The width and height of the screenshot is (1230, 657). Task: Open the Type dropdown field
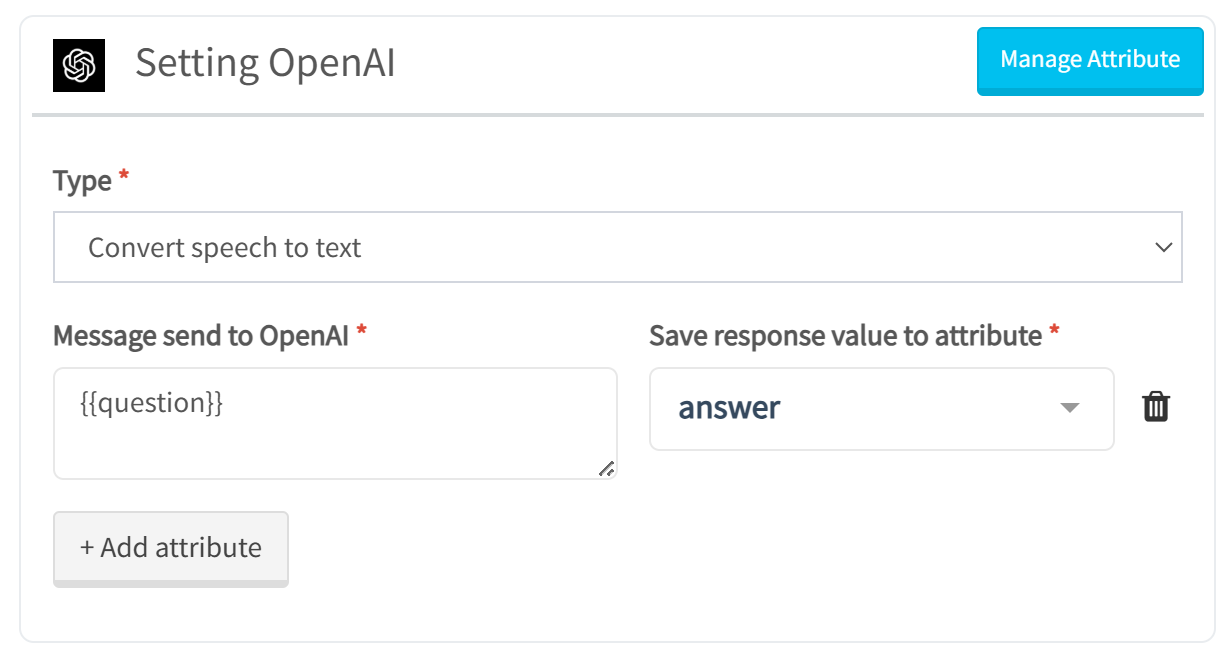coord(618,247)
